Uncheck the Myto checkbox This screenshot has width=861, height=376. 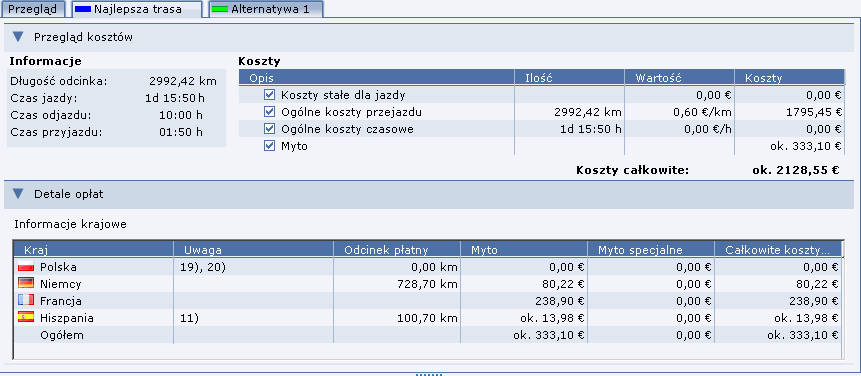pyautogui.click(x=269, y=146)
